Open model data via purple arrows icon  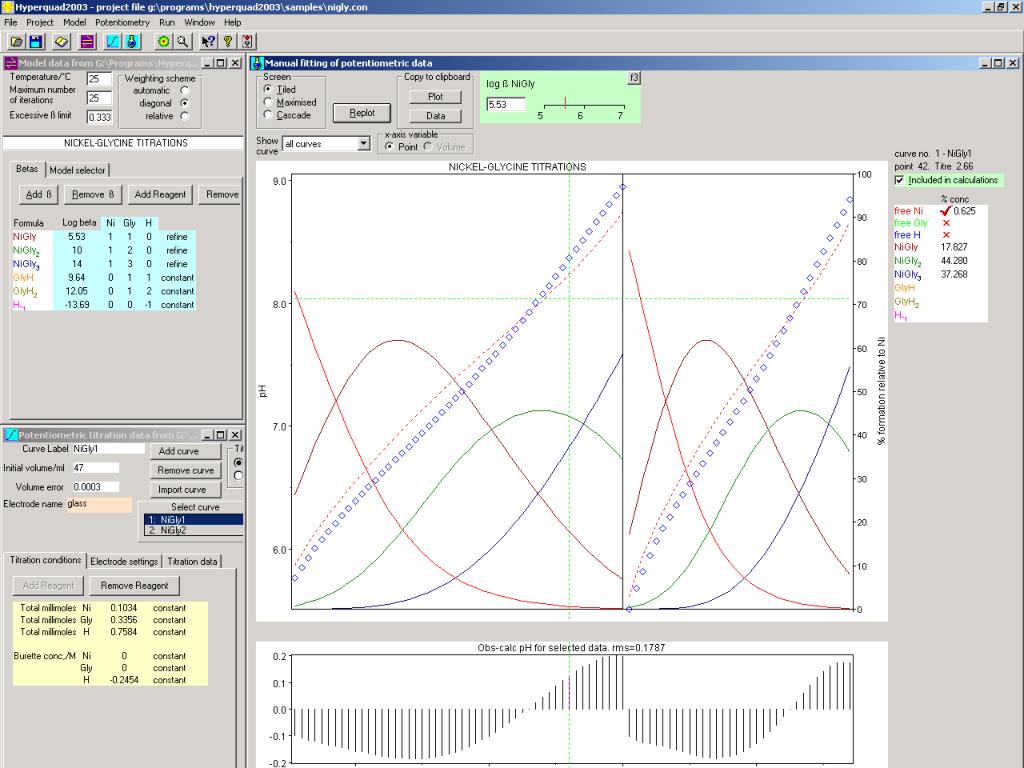tap(88, 42)
